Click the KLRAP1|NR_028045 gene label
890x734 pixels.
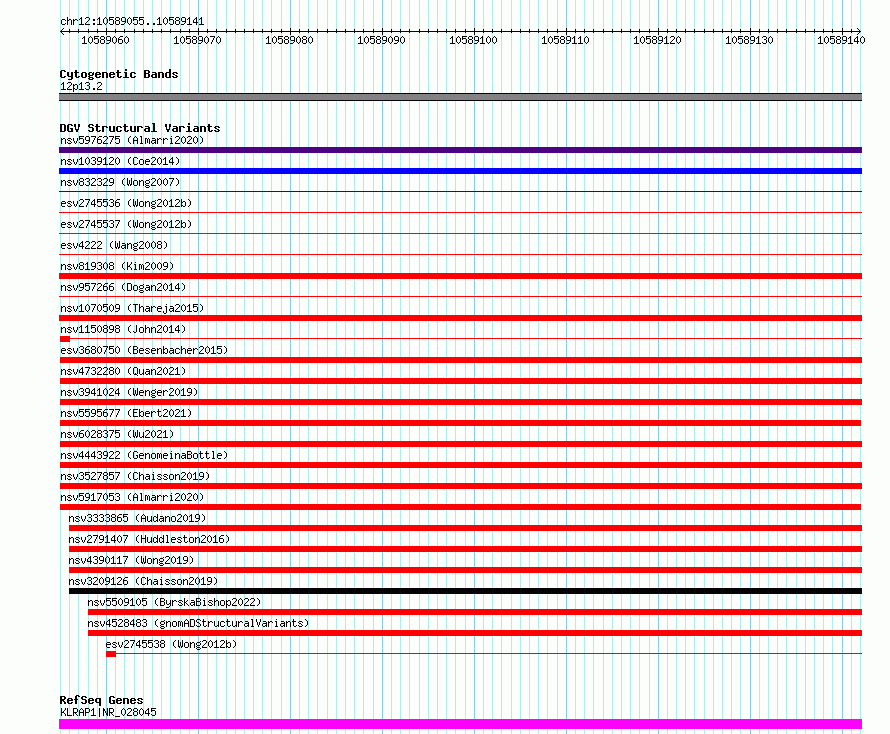coord(108,712)
